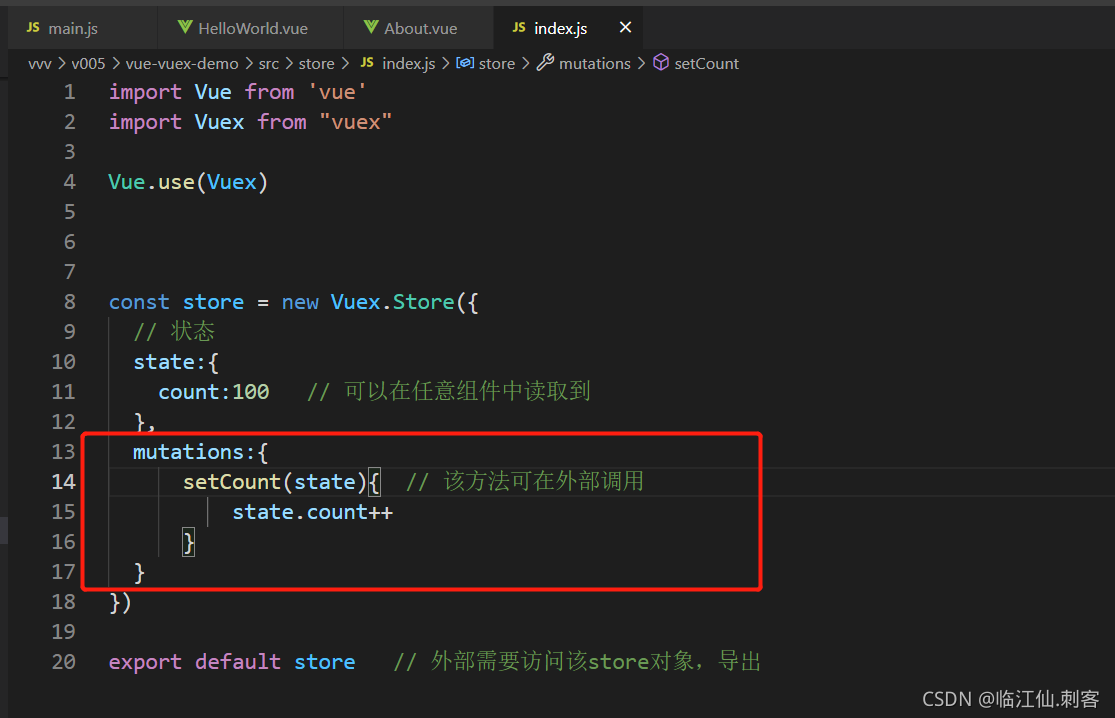Screen dimensions: 1115x718
Task: Click the 外部需要访问该store对象 comment
Action: click(577, 662)
